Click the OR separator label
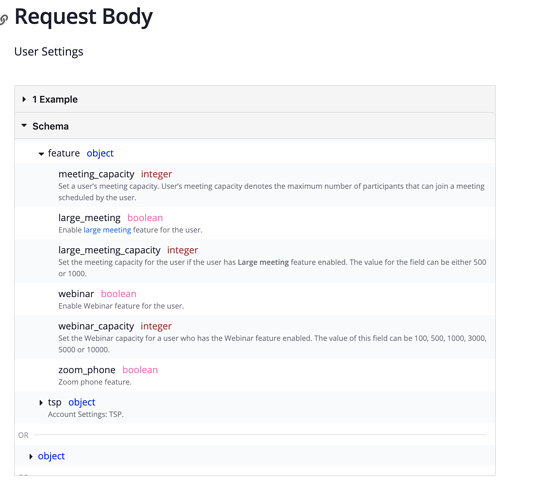Screen dimensions: 557x499 (x=23, y=435)
